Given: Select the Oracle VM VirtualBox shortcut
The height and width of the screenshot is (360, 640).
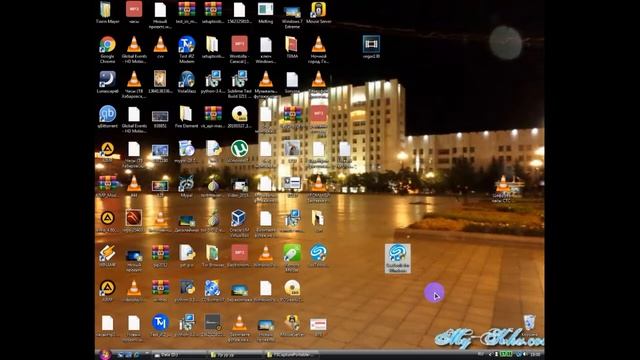Looking at the screenshot, I should pos(239,218).
